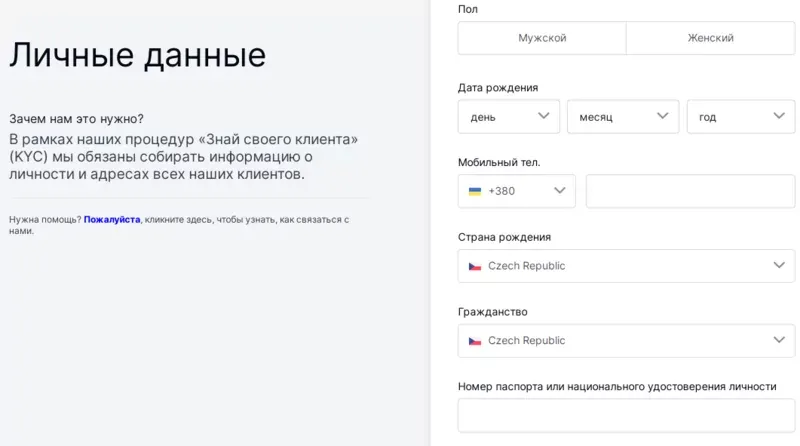
Task: Open the год birth year dropdown
Action: click(741, 117)
